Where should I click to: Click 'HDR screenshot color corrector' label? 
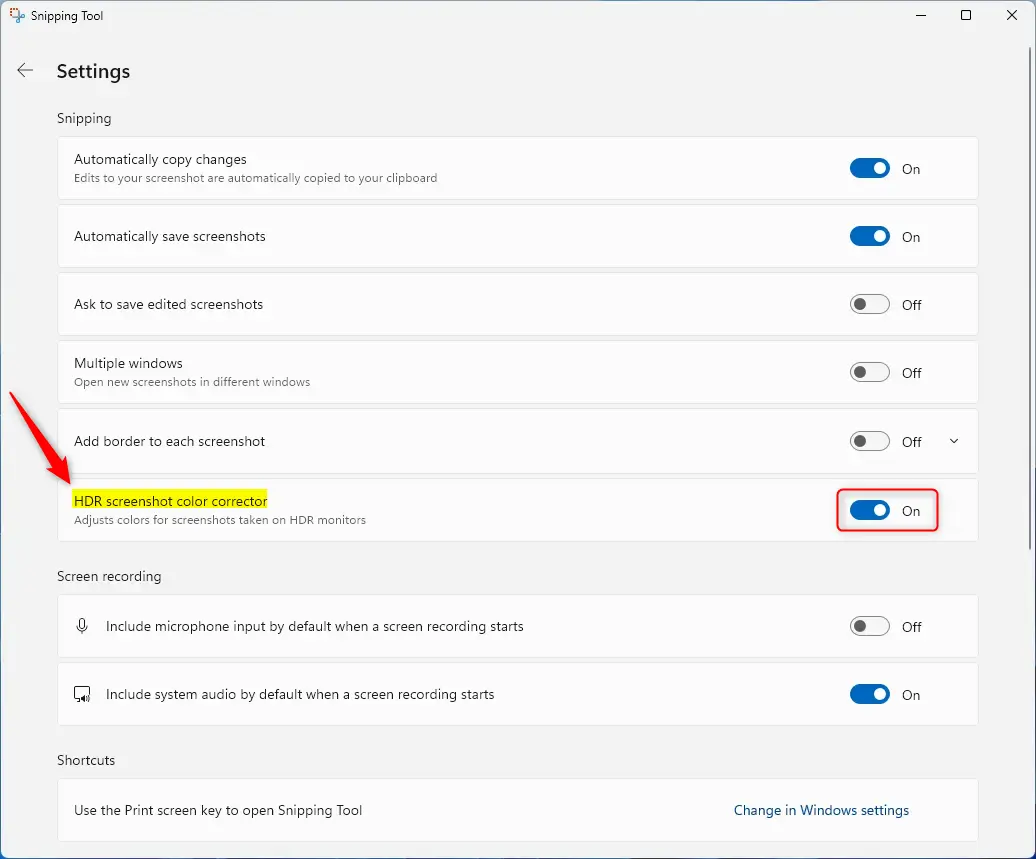tap(170, 501)
